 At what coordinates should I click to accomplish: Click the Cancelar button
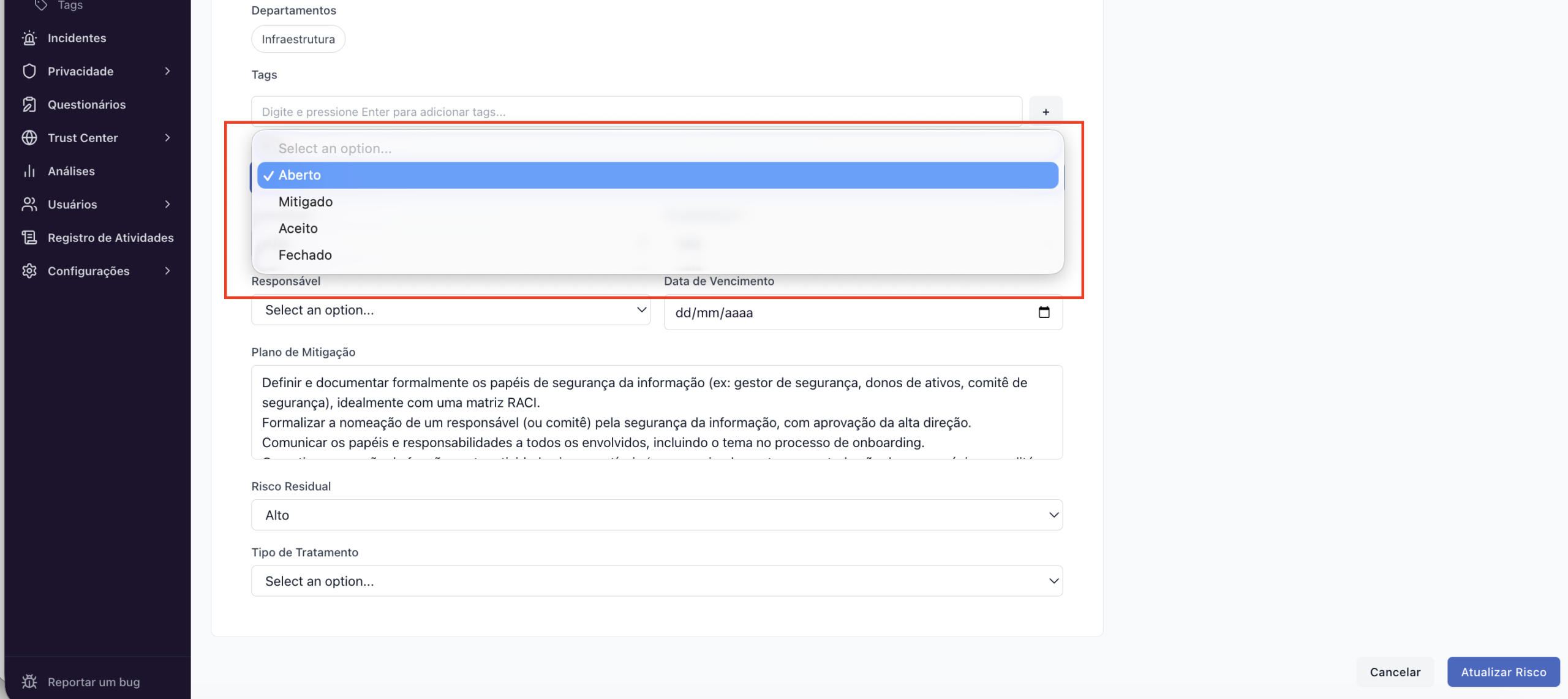[x=1395, y=672]
